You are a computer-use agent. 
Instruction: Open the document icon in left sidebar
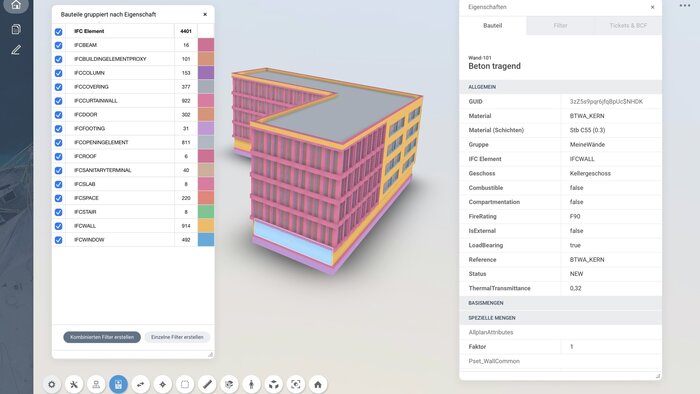click(16, 29)
